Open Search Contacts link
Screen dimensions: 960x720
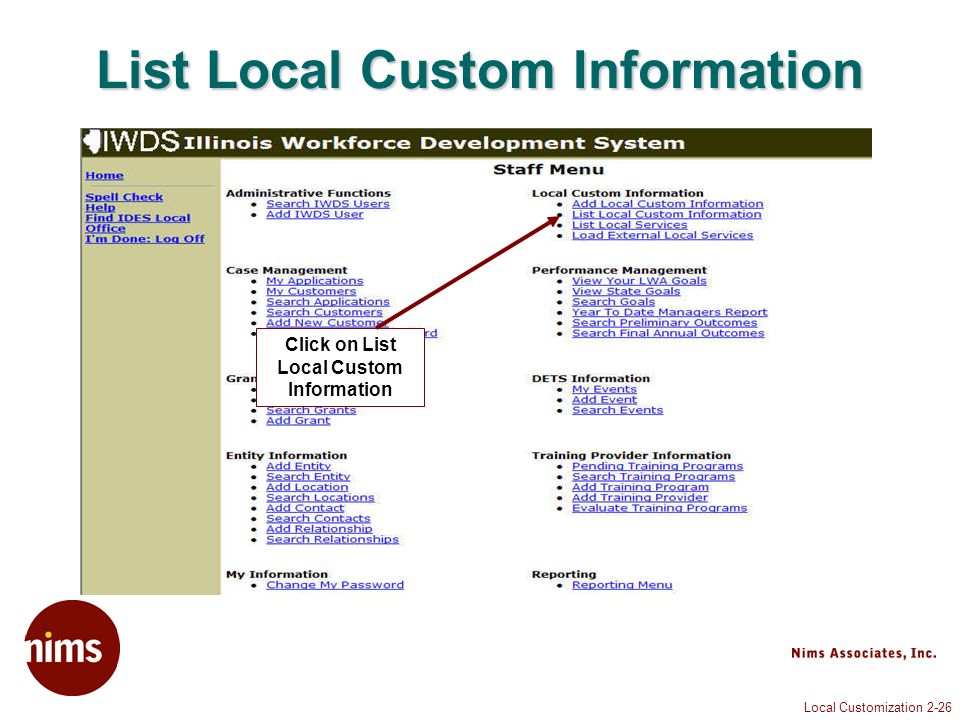point(318,519)
